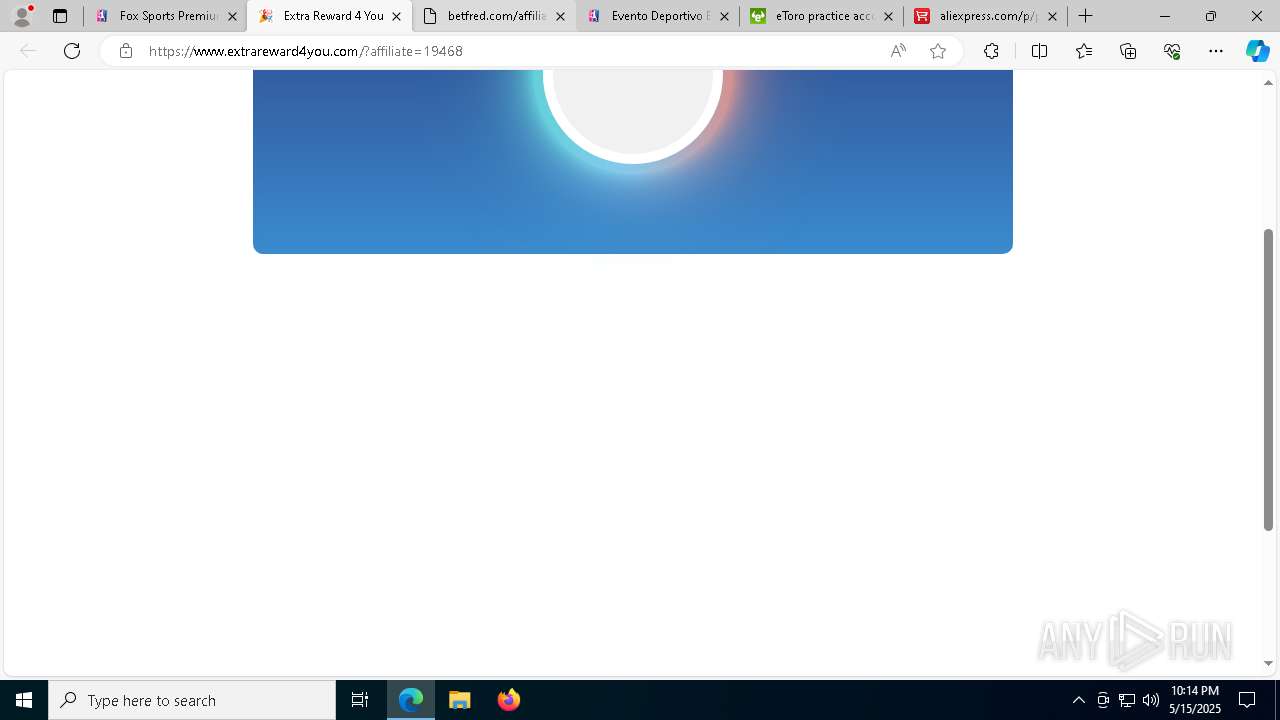The image size is (1280, 720).
Task: Open the Evento Deportivo tab
Action: [x=657, y=16]
